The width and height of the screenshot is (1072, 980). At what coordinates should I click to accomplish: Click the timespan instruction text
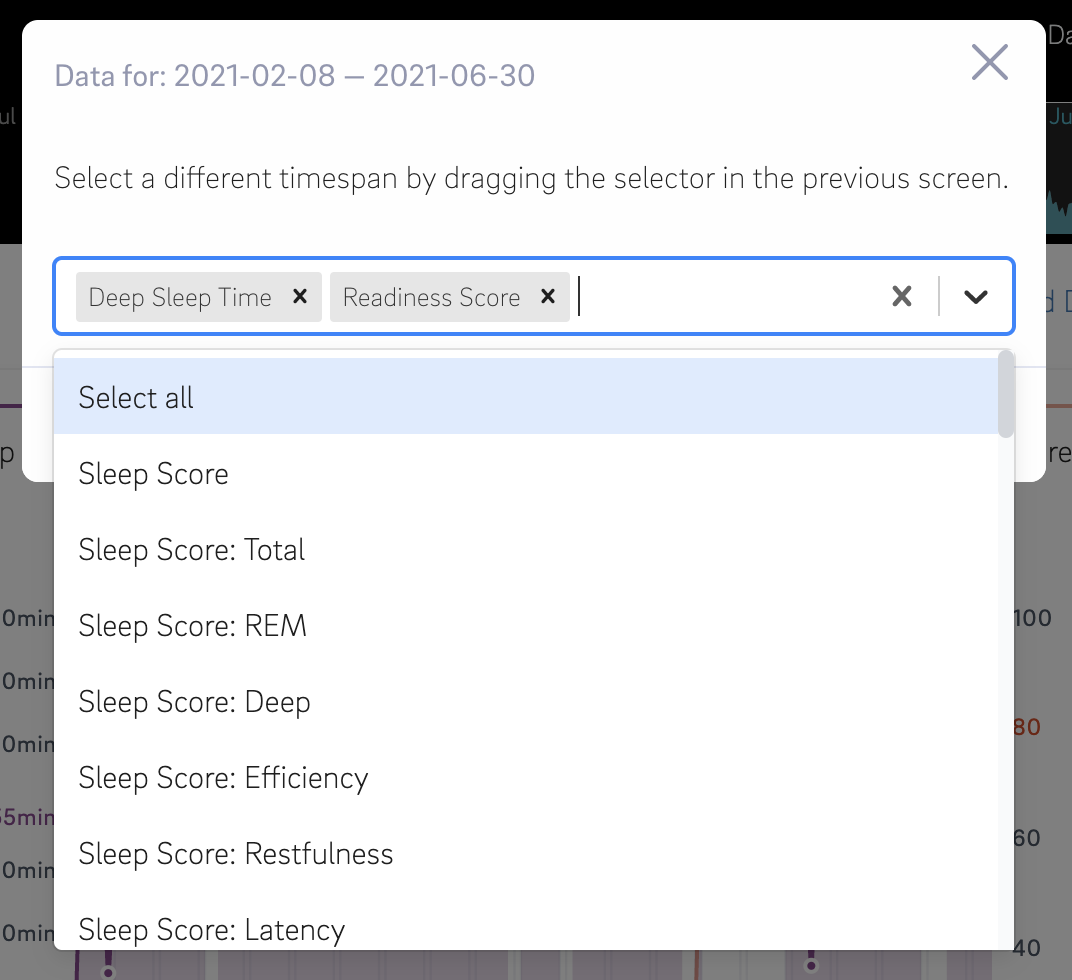point(531,179)
